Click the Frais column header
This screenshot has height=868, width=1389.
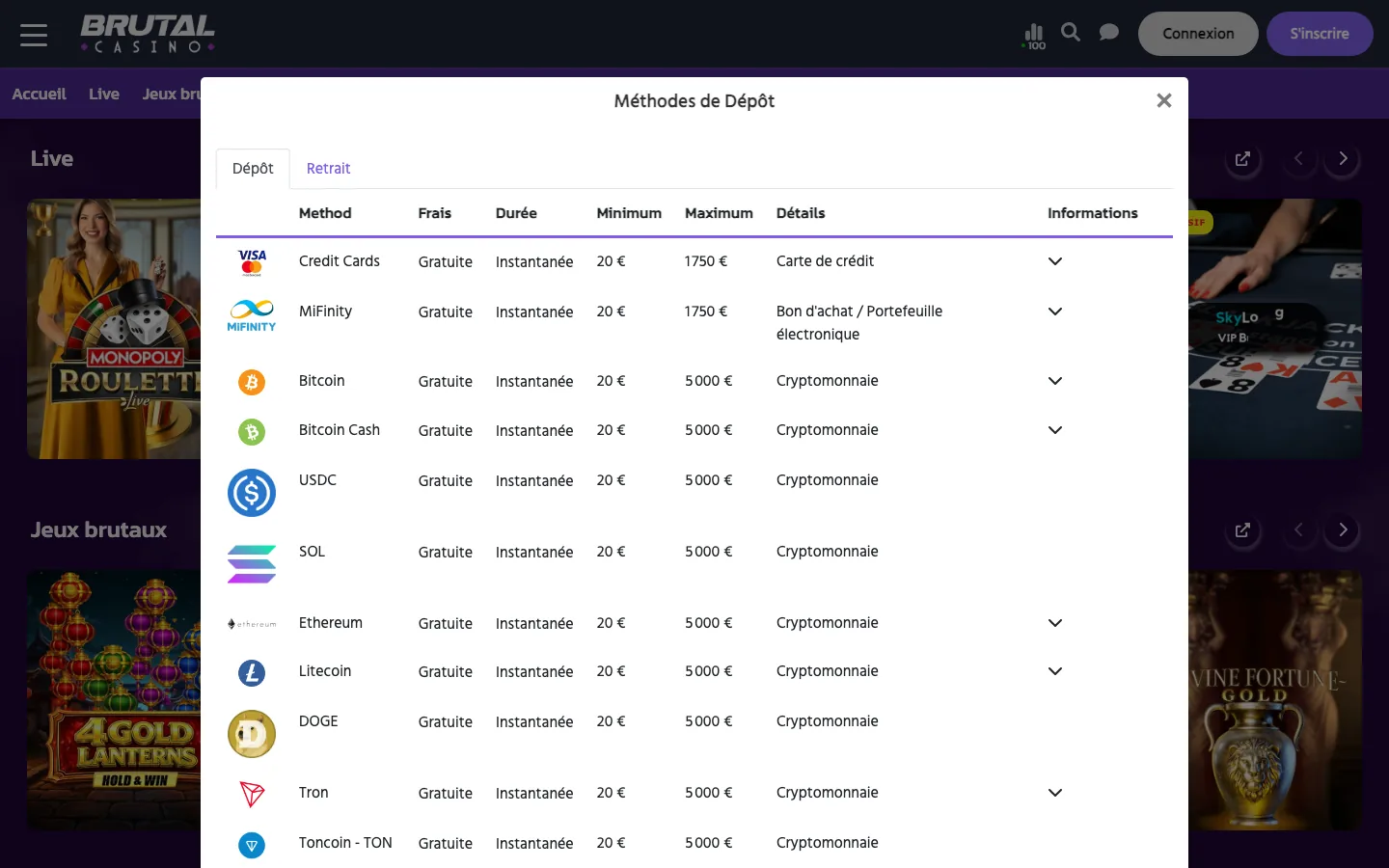pyautogui.click(x=435, y=213)
